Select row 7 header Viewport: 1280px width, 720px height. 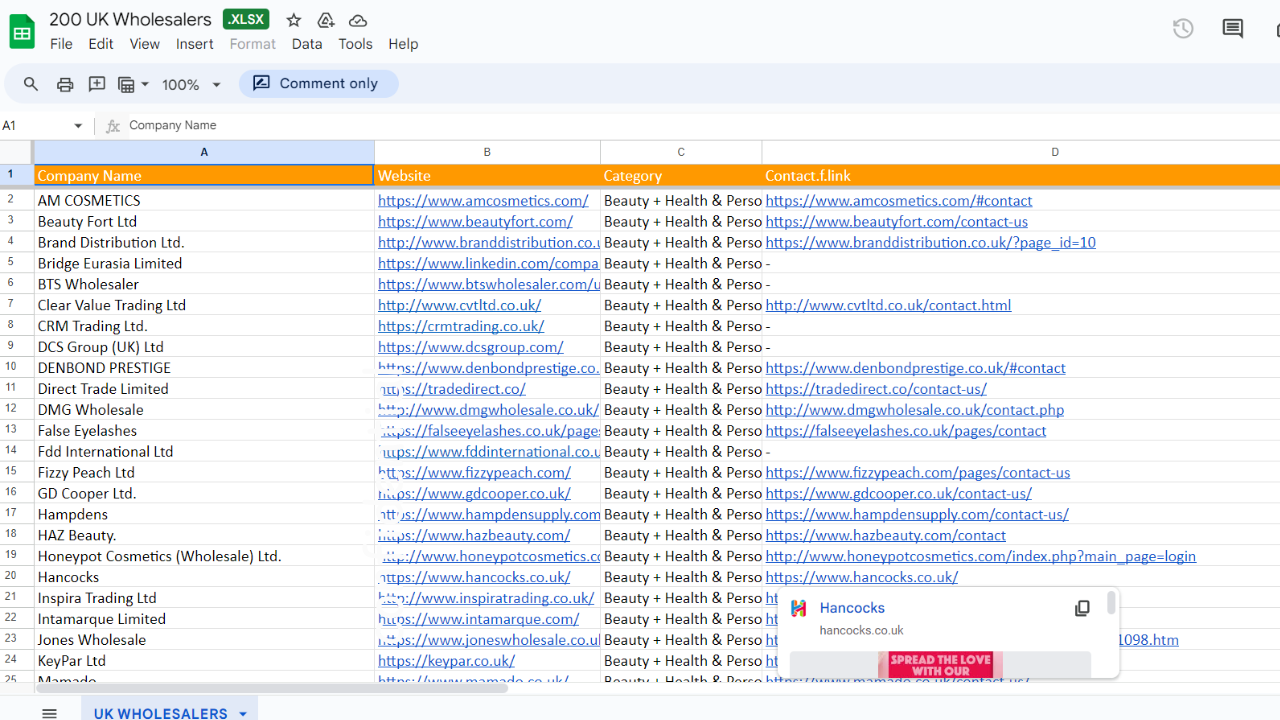tap(17, 305)
